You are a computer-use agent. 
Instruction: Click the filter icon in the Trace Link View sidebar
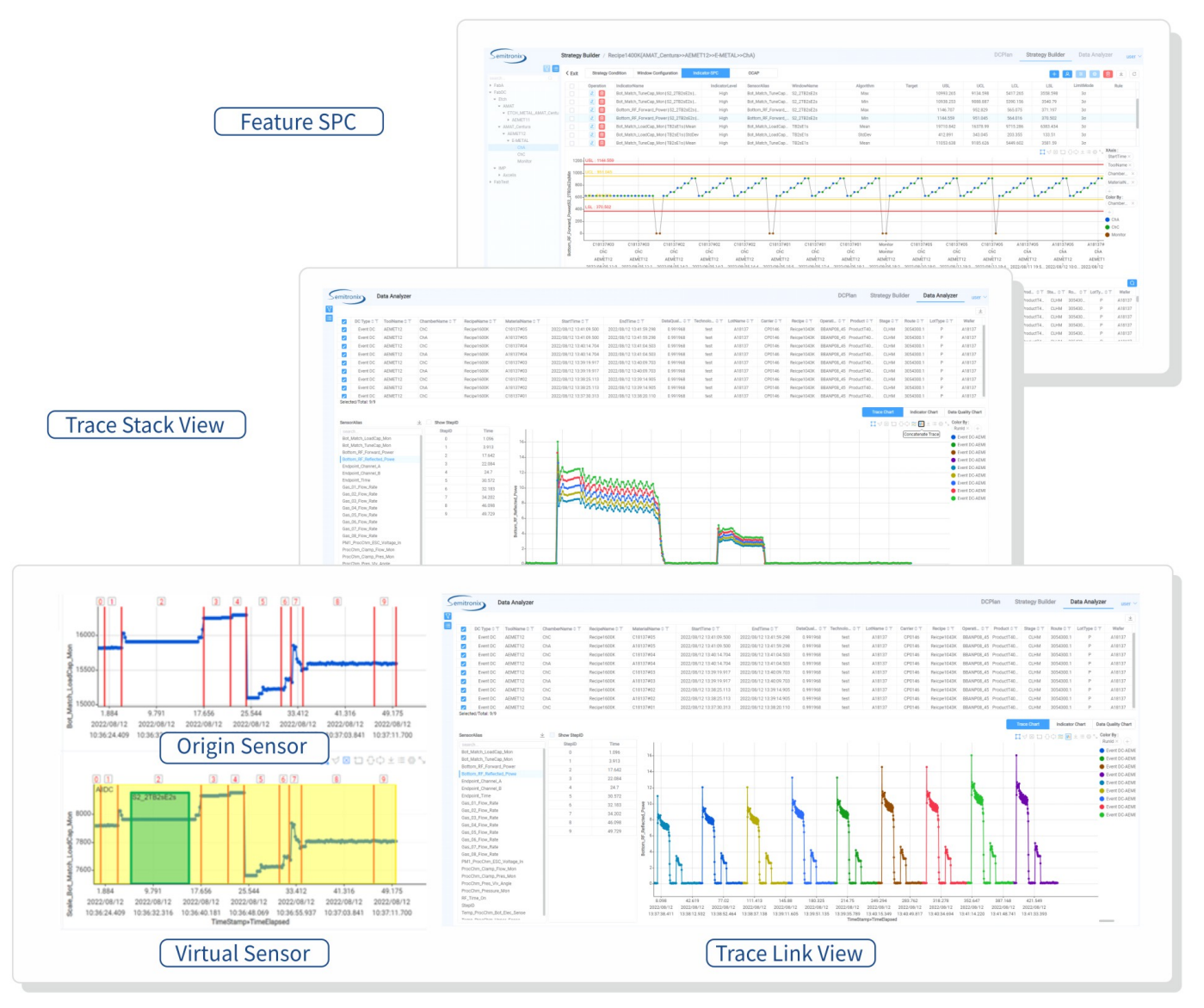tap(448, 615)
